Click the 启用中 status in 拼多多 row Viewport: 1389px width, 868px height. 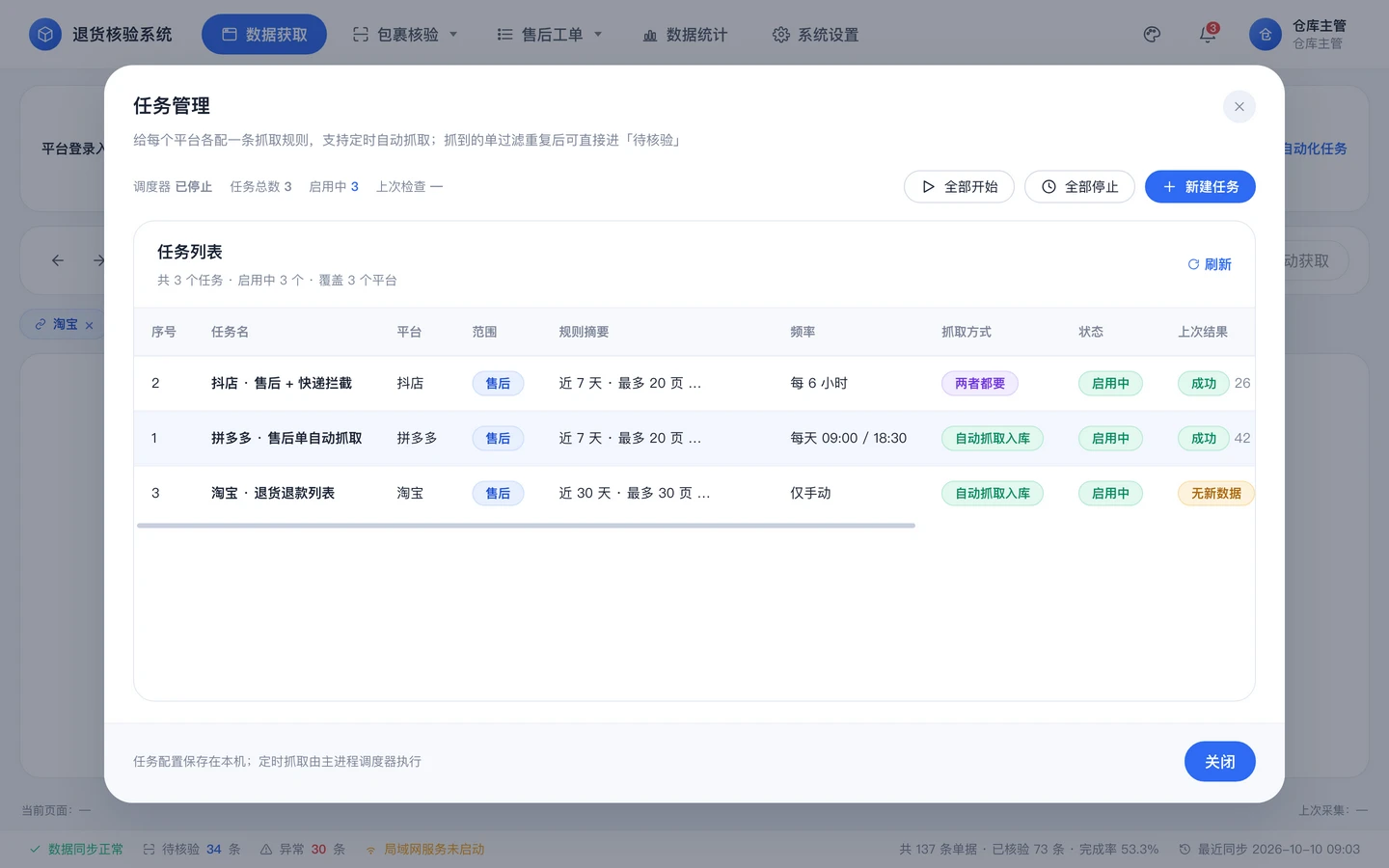(x=1110, y=438)
